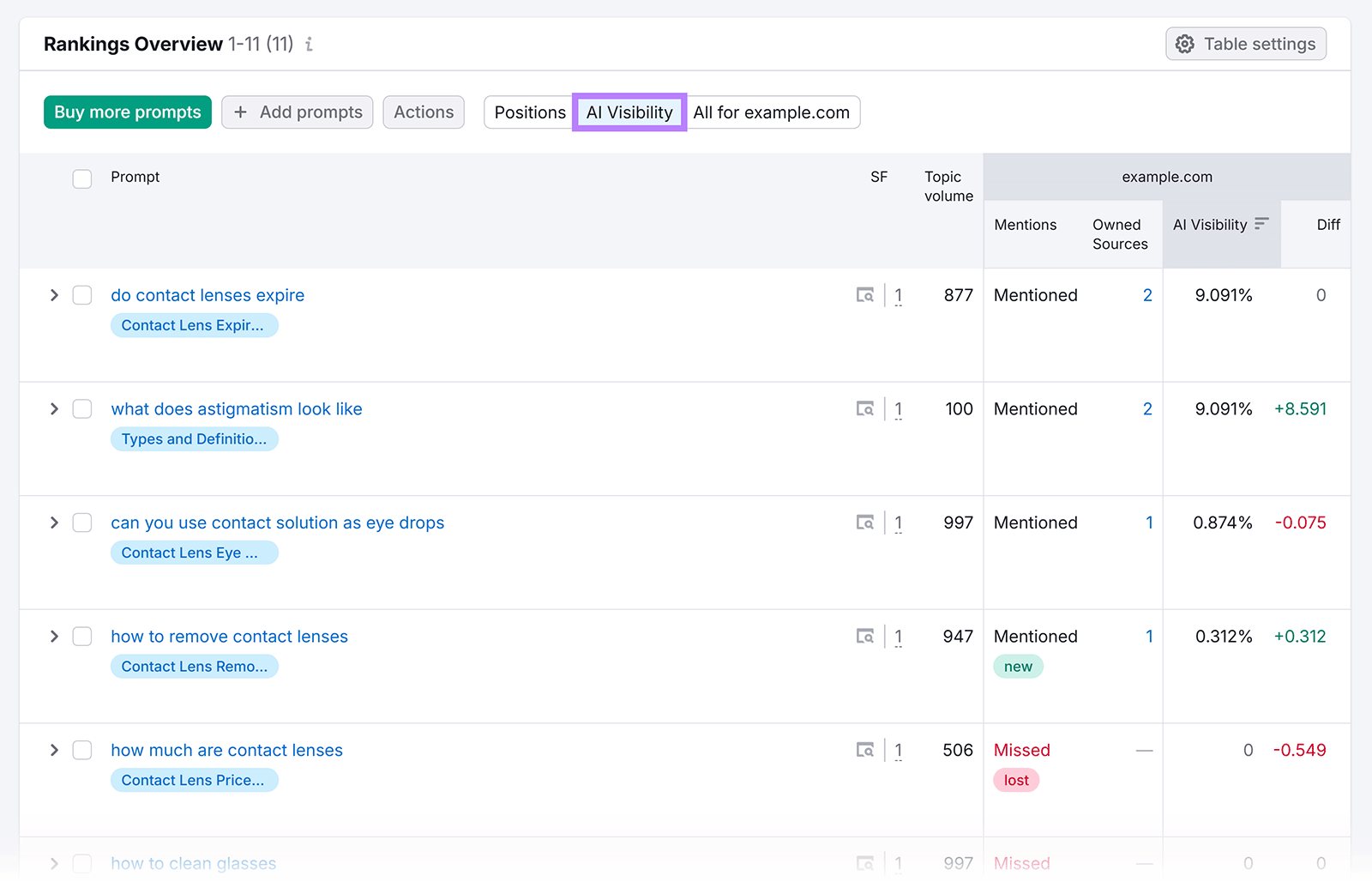Select checkbox for 'how much are contact lenses'
This screenshot has height=888, width=1372.
pyautogui.click(x=82, y=751)
